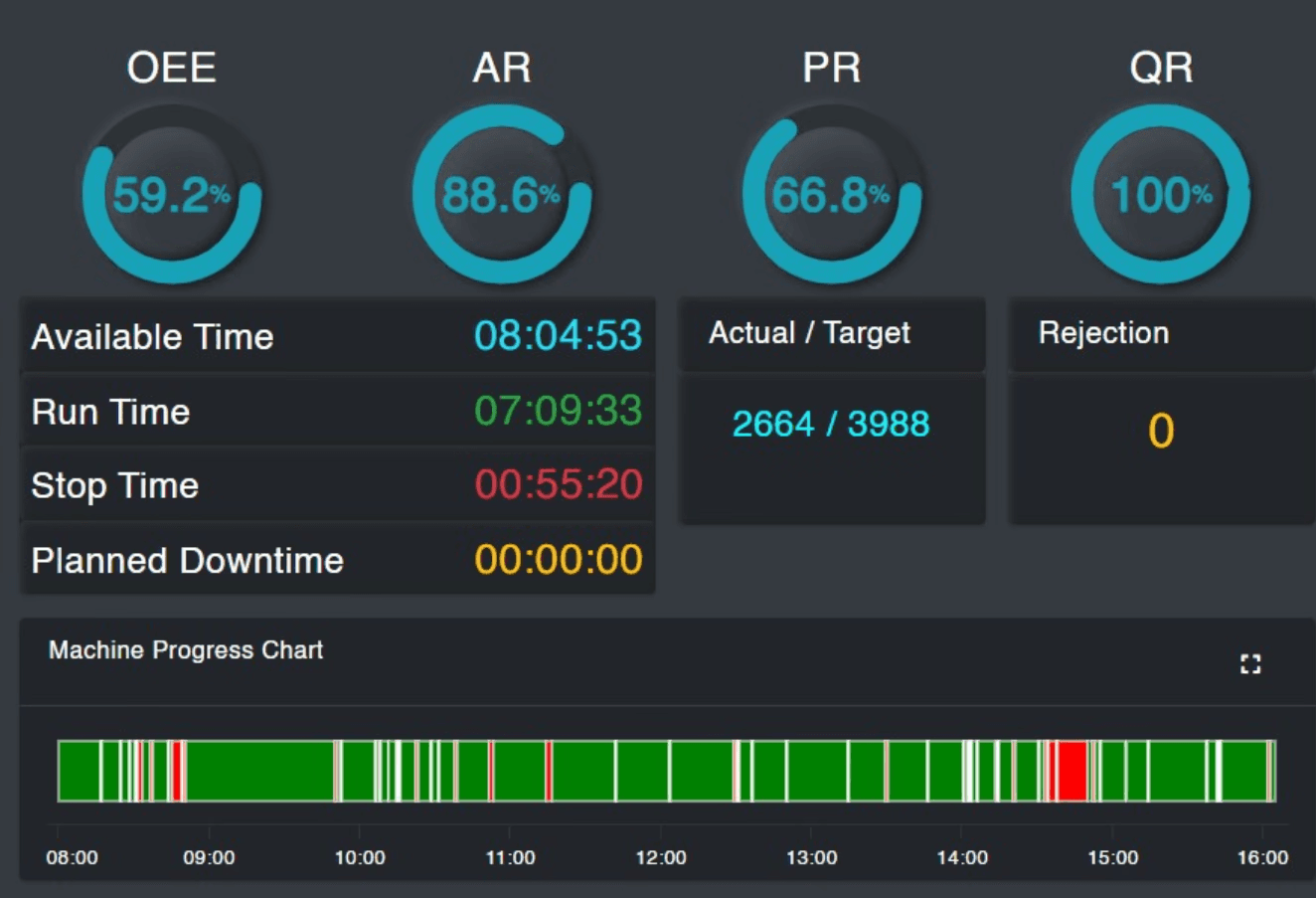
Task: Click the 16:00 label on the time axis
Action: click(1262, 857)
